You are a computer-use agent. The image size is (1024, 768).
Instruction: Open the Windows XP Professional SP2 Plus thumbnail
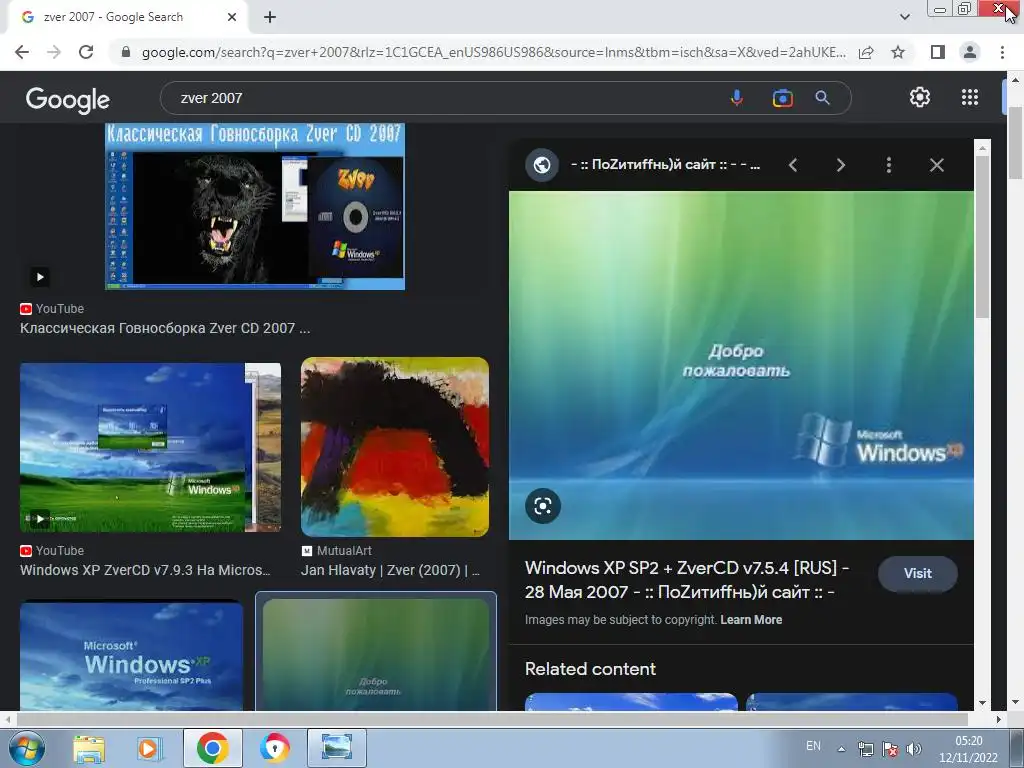tap(131, 656)
